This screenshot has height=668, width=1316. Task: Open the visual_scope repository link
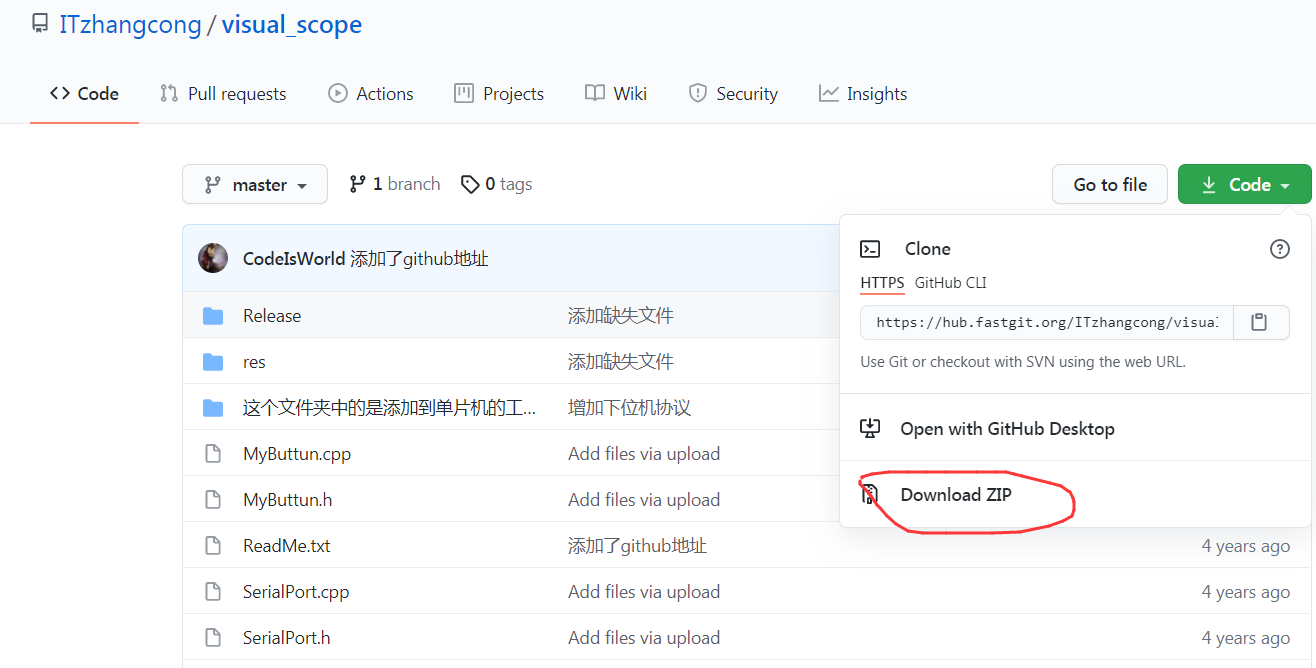point(292,25)
